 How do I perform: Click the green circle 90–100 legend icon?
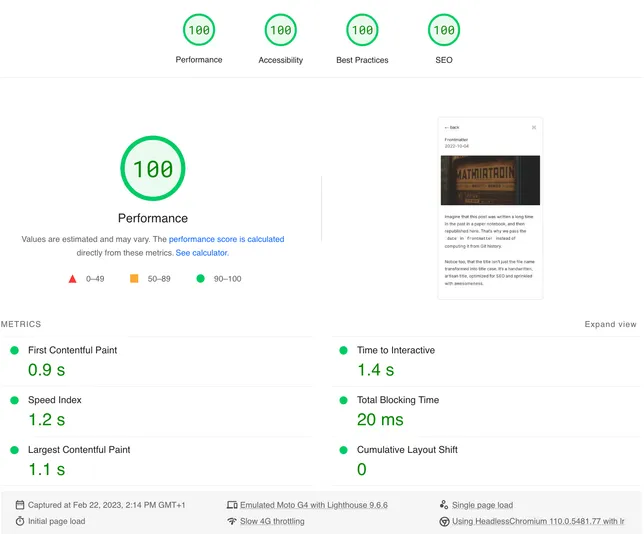point(201,279)
